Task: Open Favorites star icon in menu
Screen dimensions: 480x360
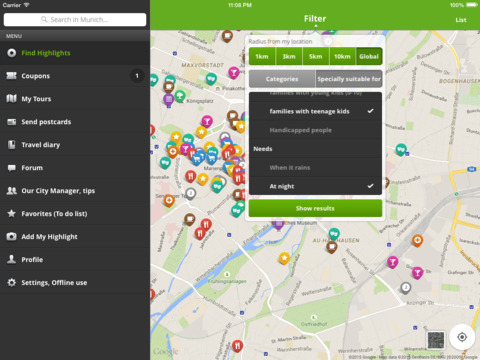Action: click(x=11, y=213)
